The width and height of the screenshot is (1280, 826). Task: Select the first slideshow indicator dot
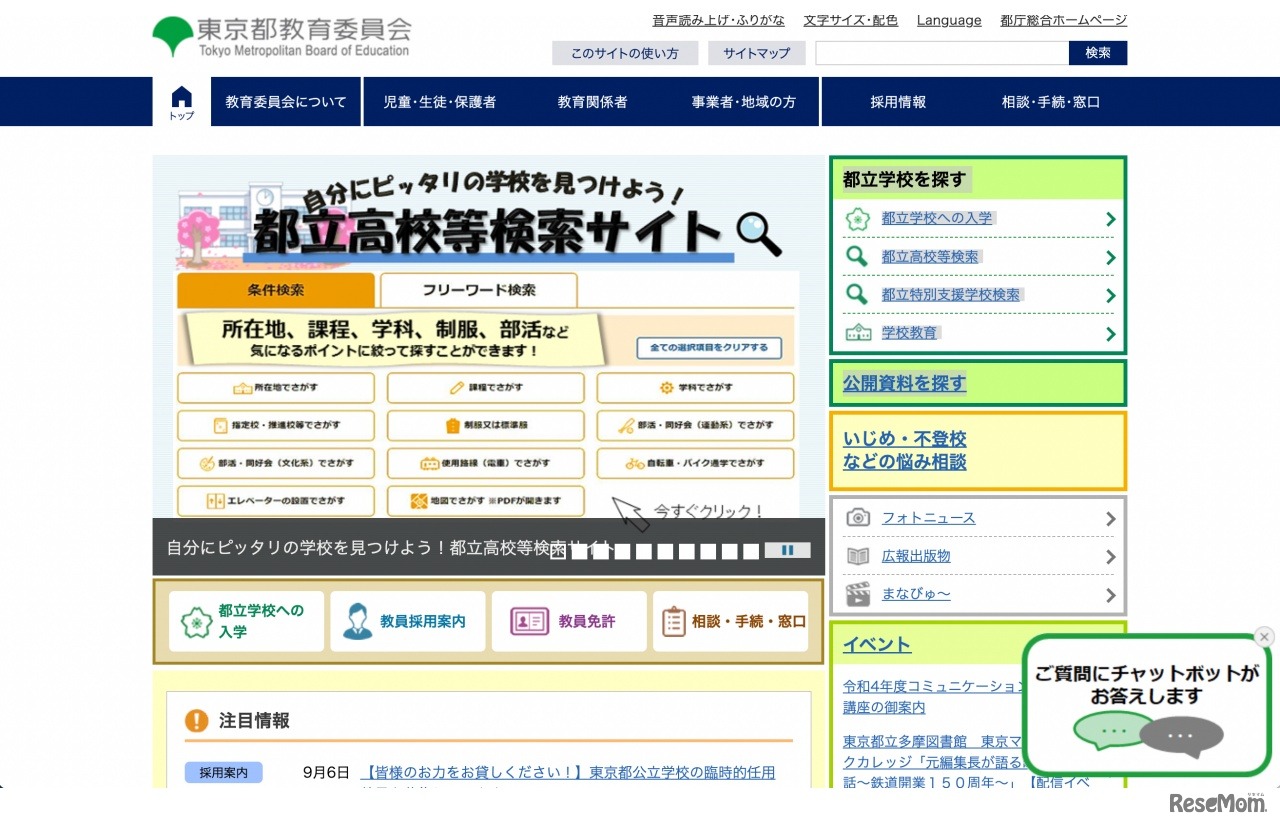[558, 551]
